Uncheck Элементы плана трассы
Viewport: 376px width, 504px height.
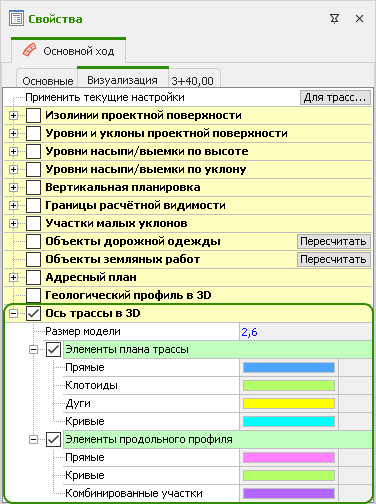53,350
